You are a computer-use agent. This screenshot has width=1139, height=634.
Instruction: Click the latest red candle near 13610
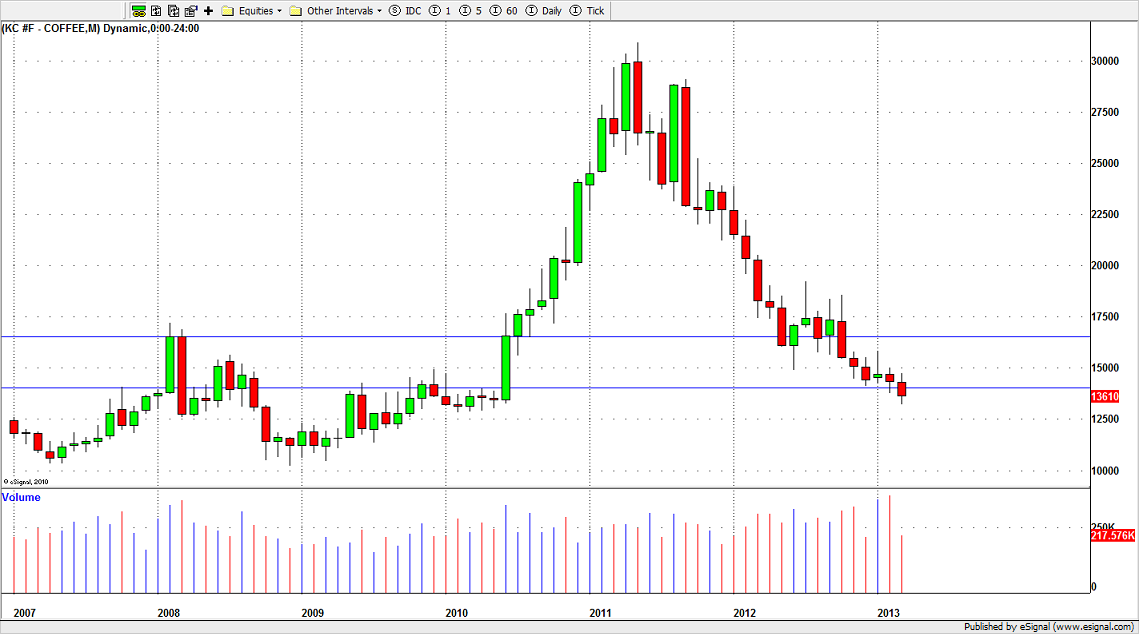tap(901, 389)
